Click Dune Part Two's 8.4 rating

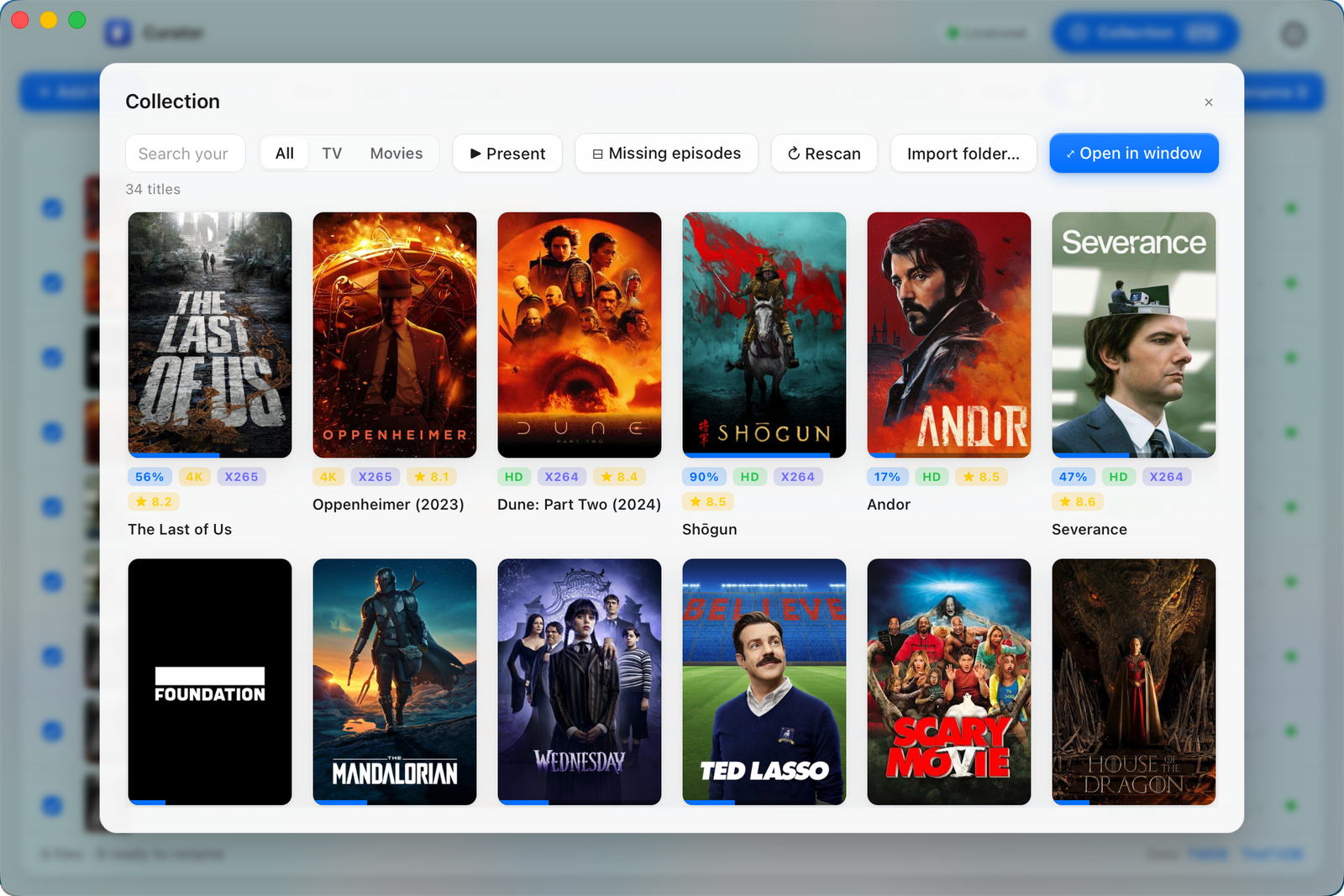(x=620, y=477)
